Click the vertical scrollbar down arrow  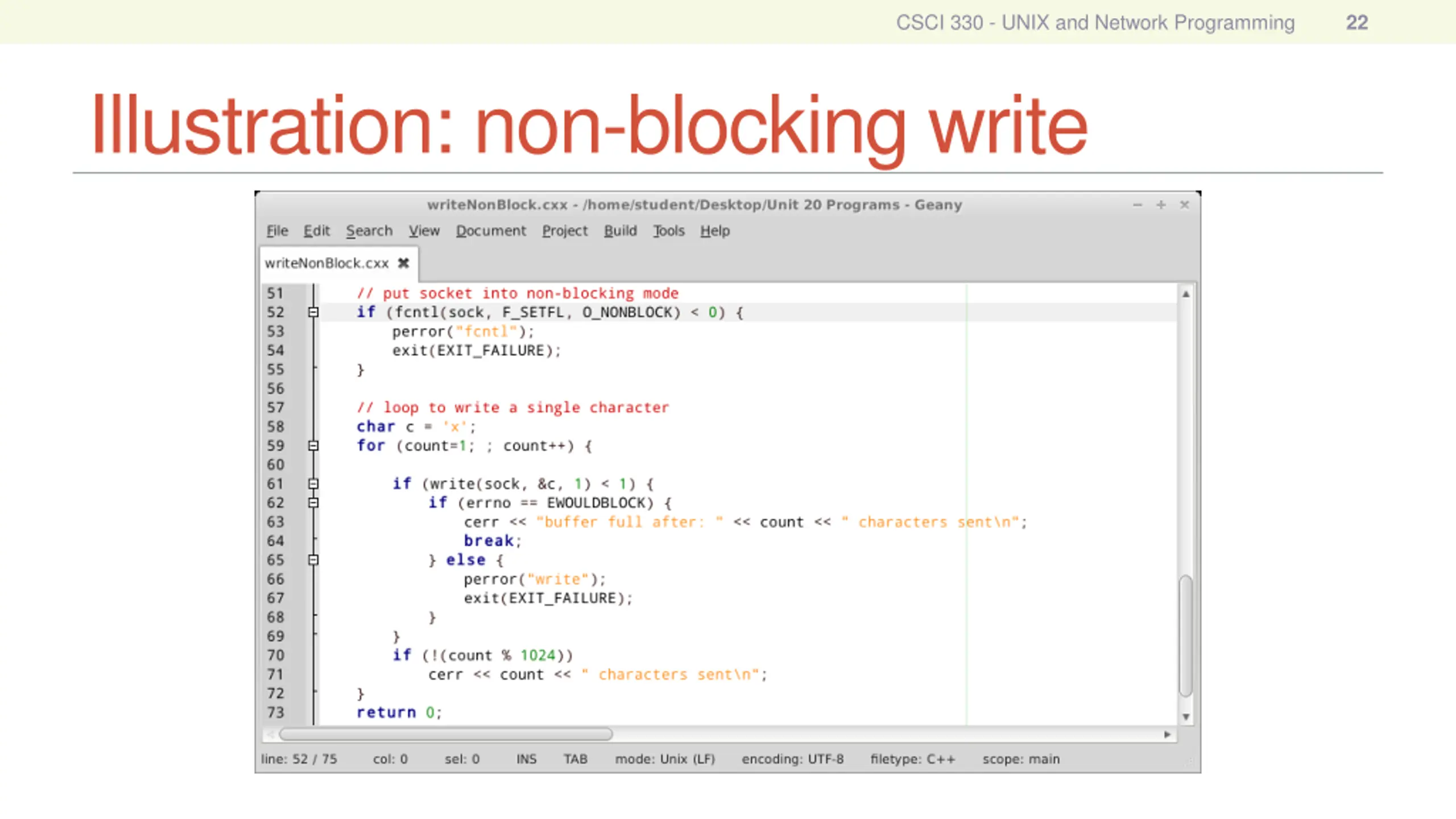pos(1186,717)
